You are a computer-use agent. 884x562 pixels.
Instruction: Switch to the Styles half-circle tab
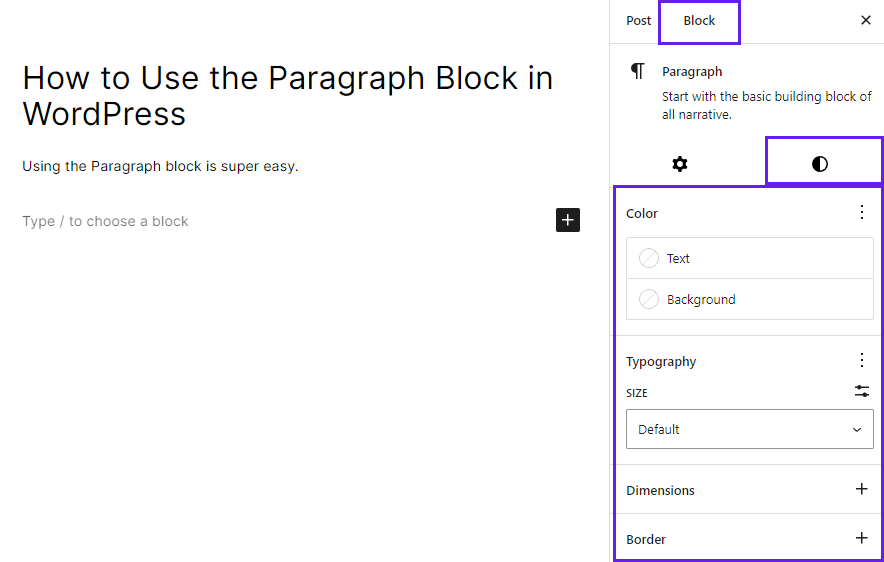820,164
